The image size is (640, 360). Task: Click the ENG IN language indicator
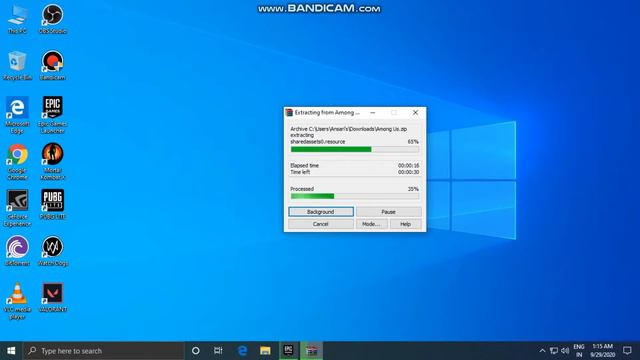click(x=579, y=351)
